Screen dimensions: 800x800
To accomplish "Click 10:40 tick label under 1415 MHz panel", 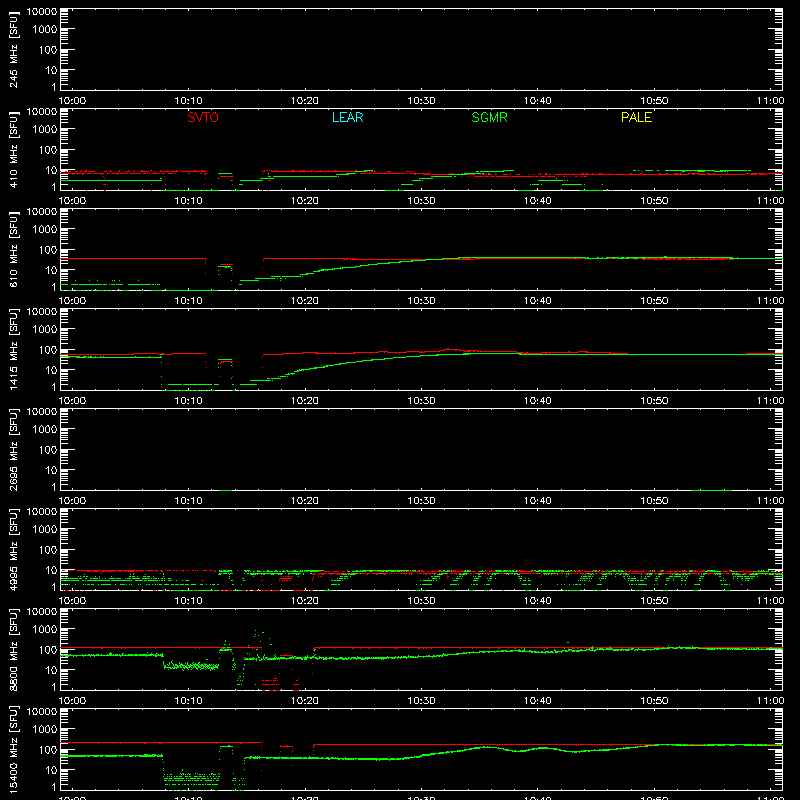I will [537, 401].
